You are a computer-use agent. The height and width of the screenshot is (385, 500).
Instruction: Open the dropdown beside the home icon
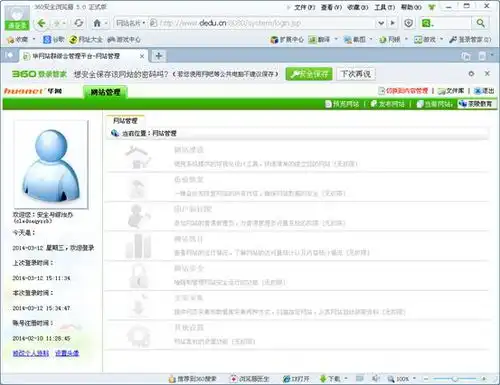click(x=106, y=23)
